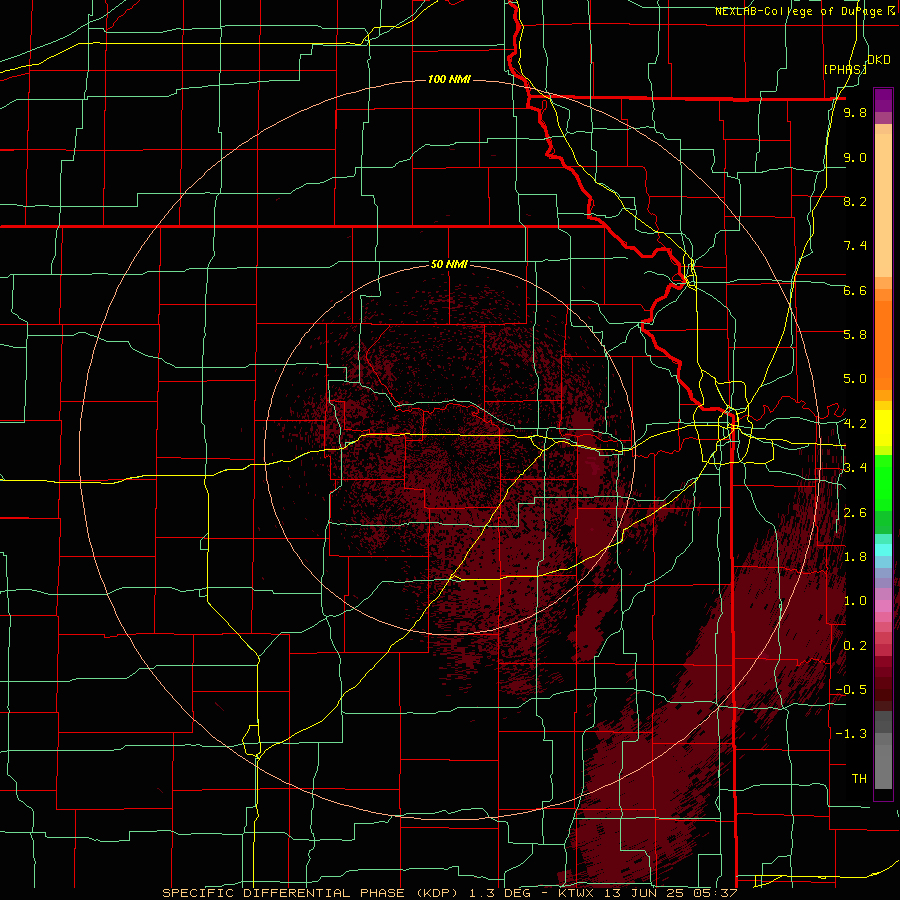
Task: Select the 2.6 value on the legend
Action: (855, 513)
